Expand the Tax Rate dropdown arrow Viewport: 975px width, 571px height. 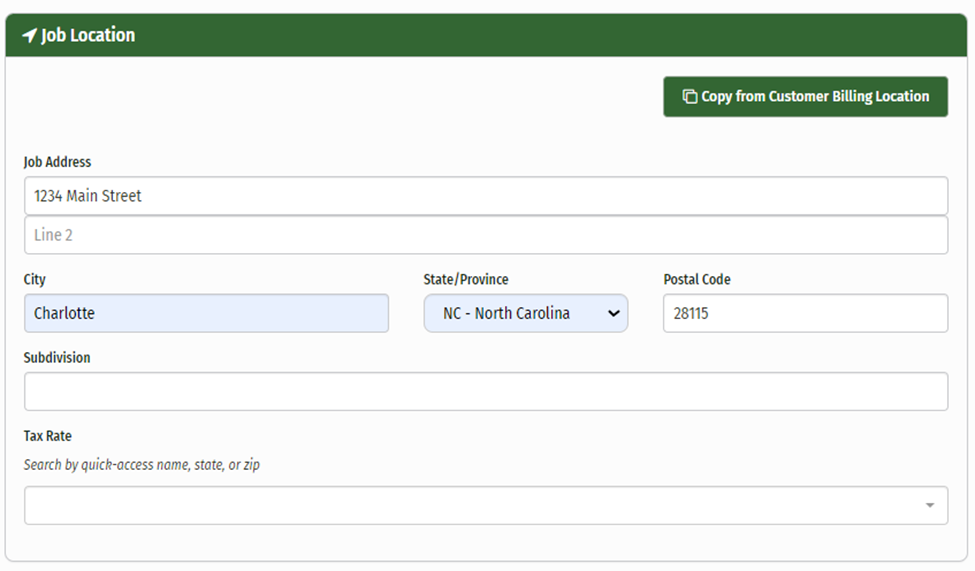929,506
